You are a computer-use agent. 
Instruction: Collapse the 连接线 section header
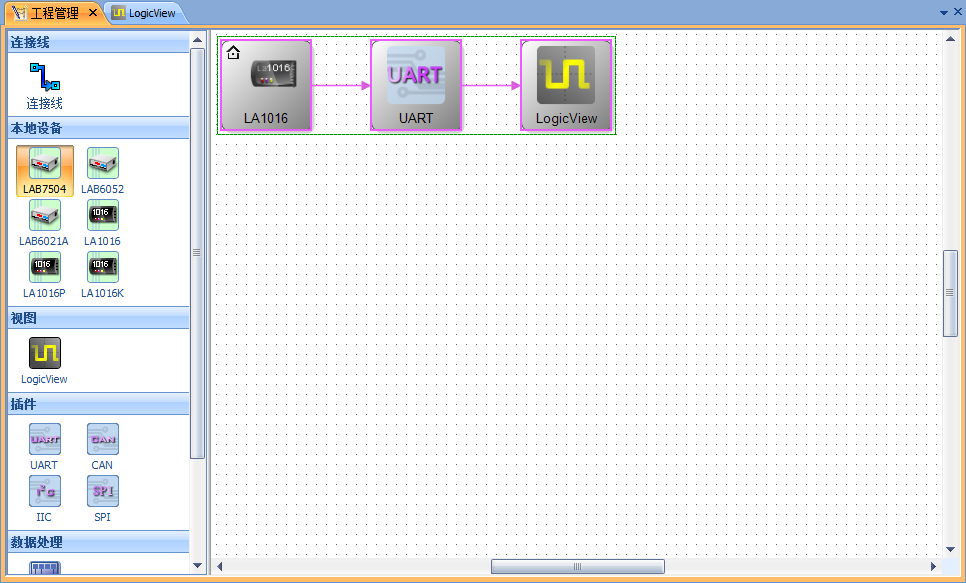tap(99, 42)
